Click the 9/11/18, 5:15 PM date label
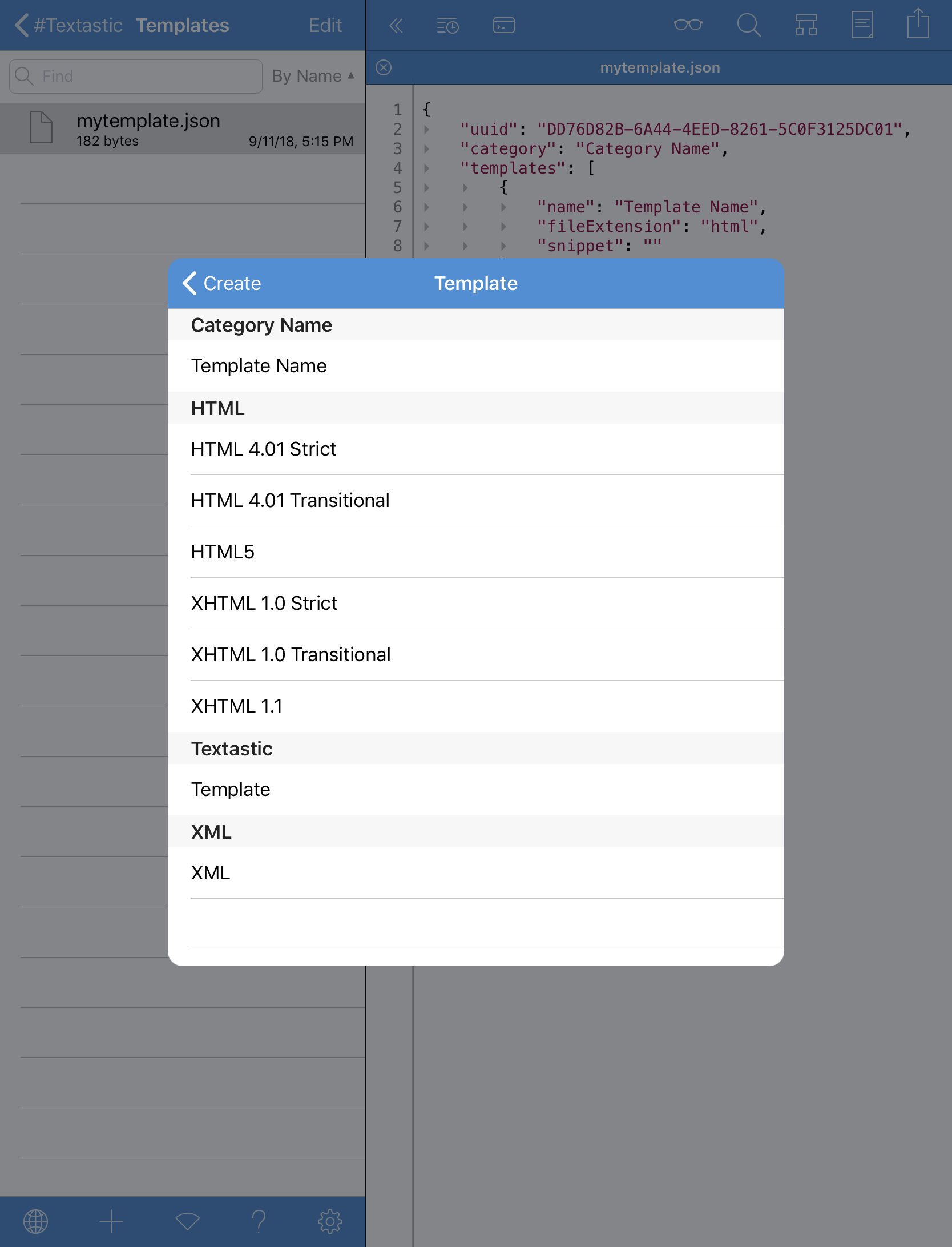The image size is (952, 1247). [301, 142]
